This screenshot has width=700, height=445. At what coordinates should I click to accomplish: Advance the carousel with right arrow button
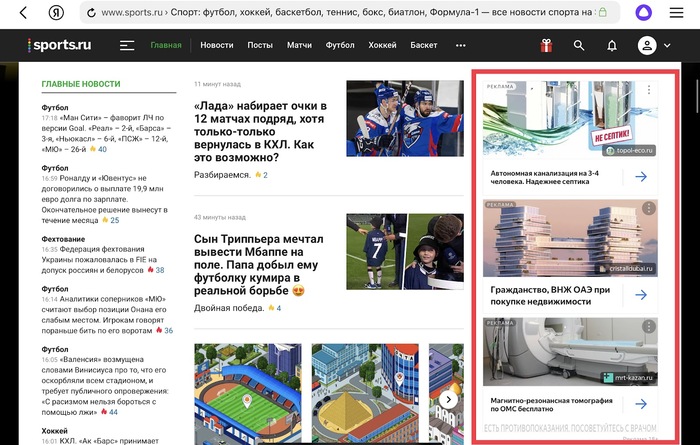tap(448, 399)
